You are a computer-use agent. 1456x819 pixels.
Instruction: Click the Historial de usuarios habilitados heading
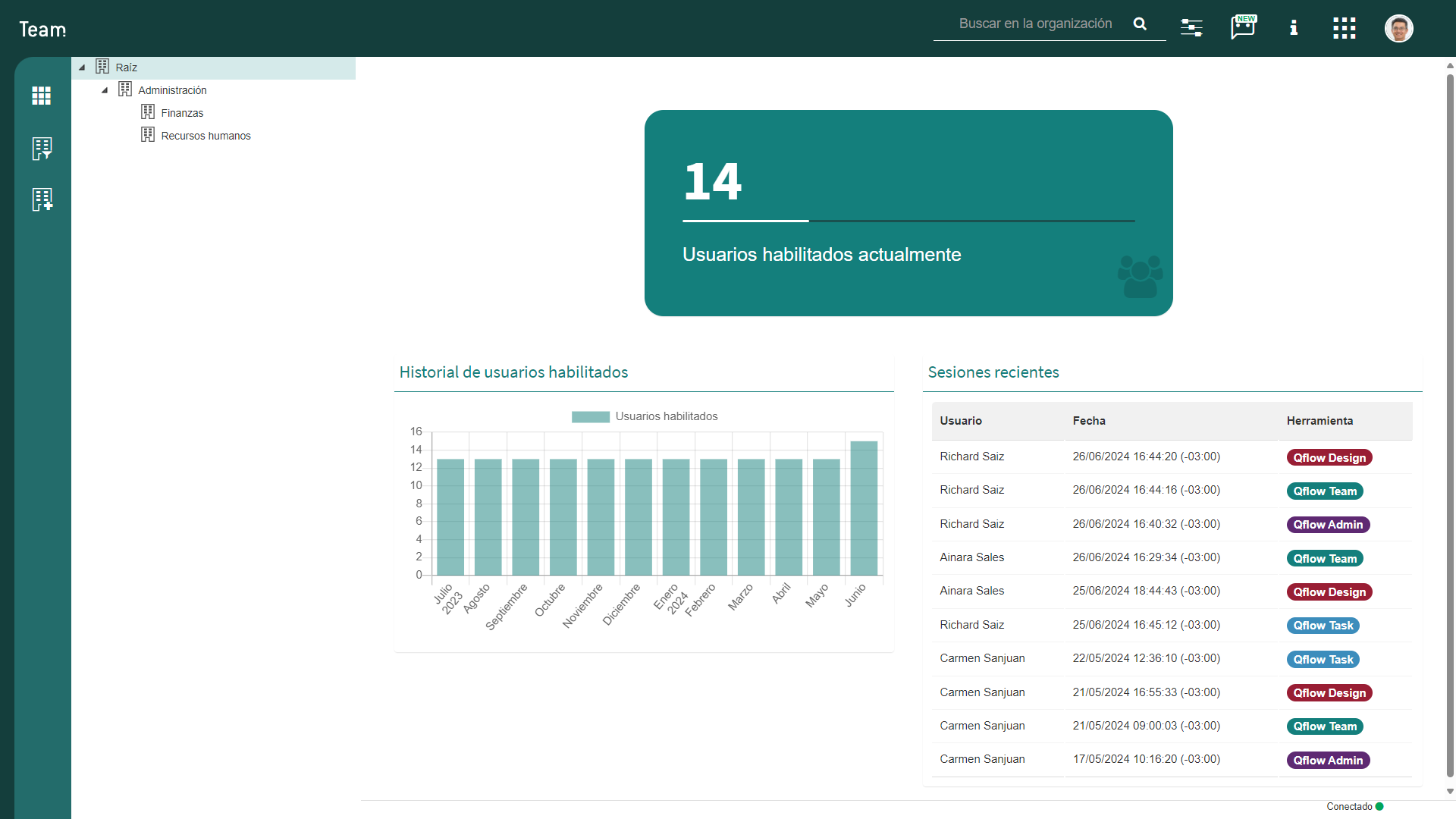coord(513,372)
